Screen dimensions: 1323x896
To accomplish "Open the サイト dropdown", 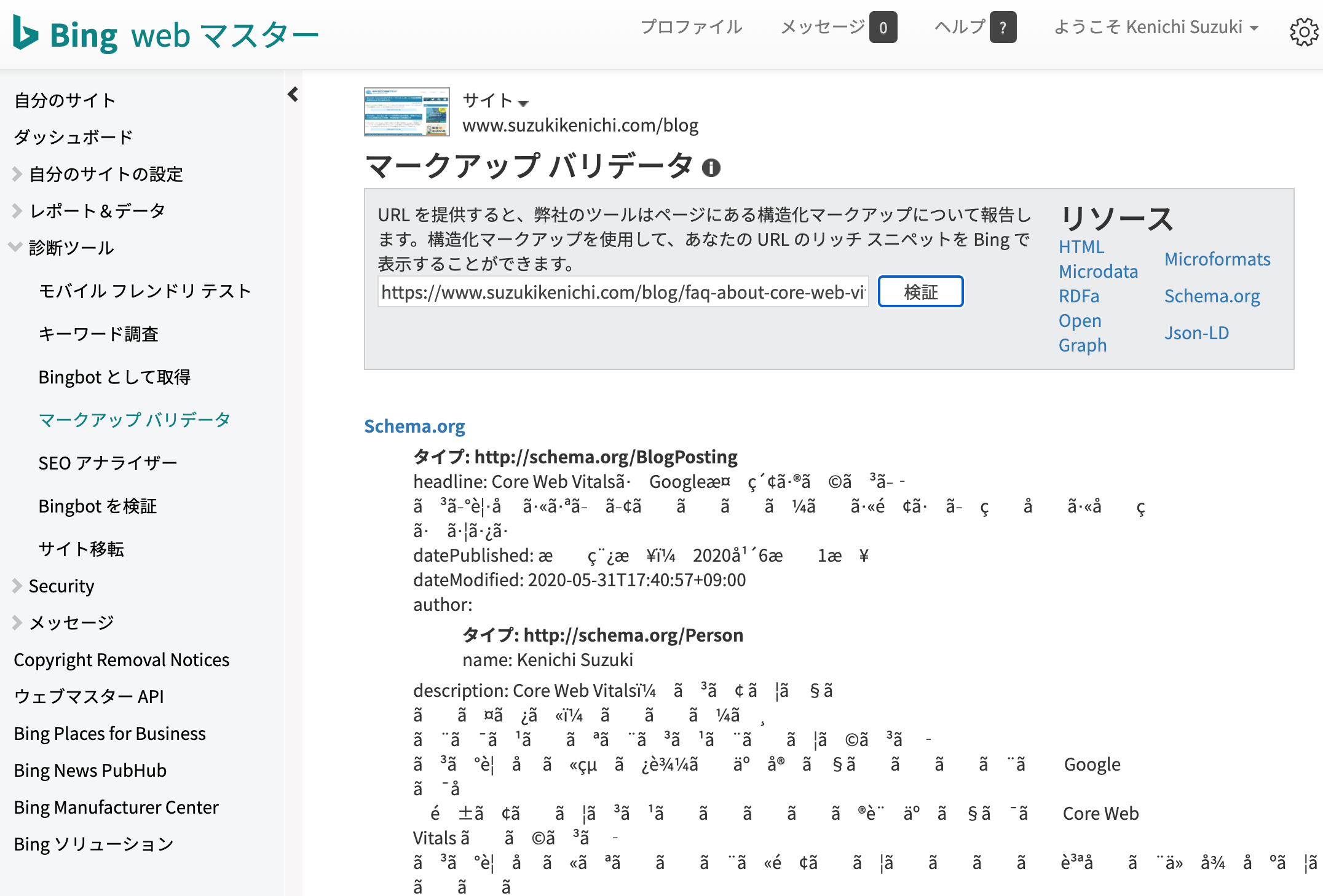I will [x=496, y=101].
